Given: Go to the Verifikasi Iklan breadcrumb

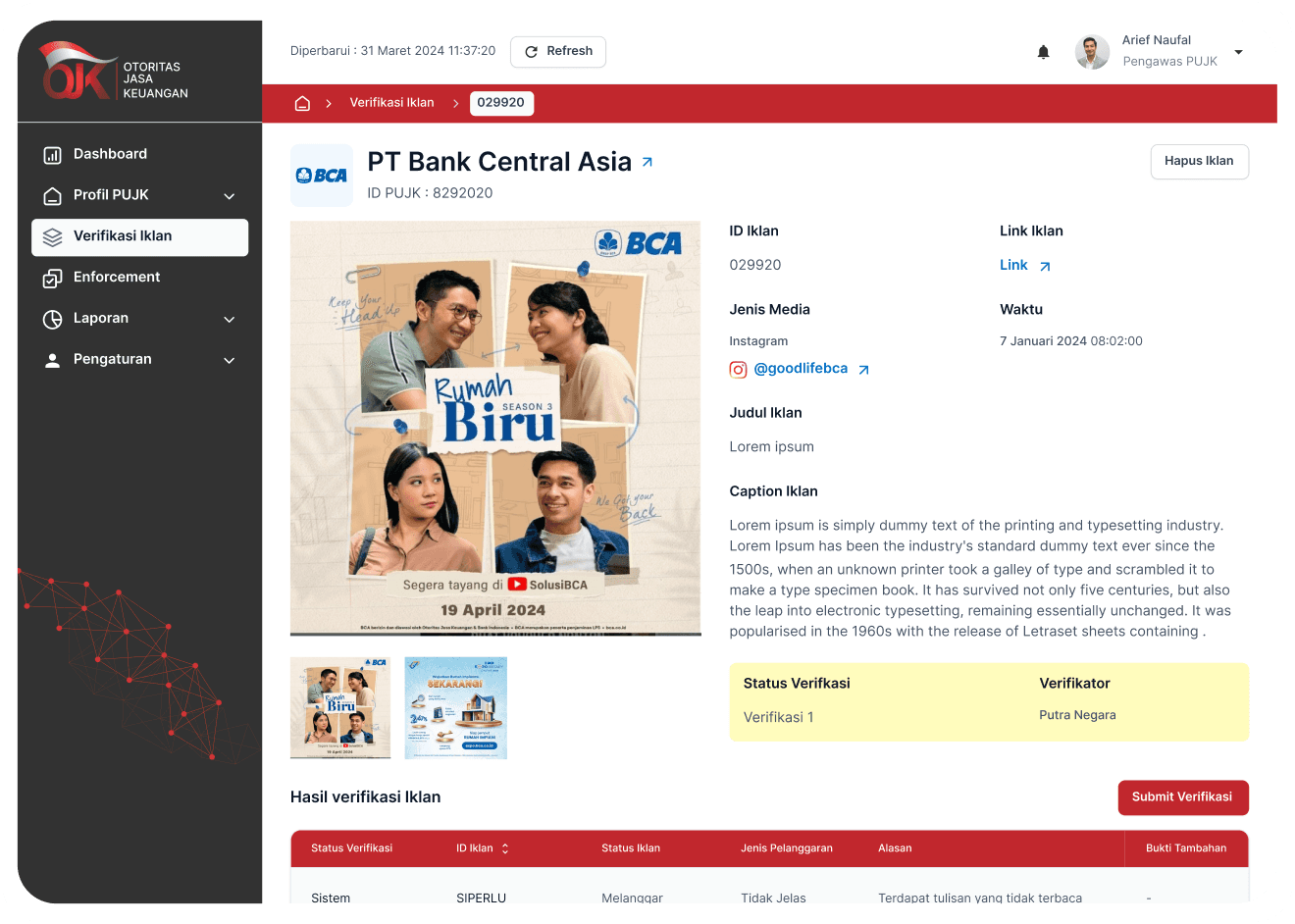Looking at the screenshot, I should click(x=391, y=103).
